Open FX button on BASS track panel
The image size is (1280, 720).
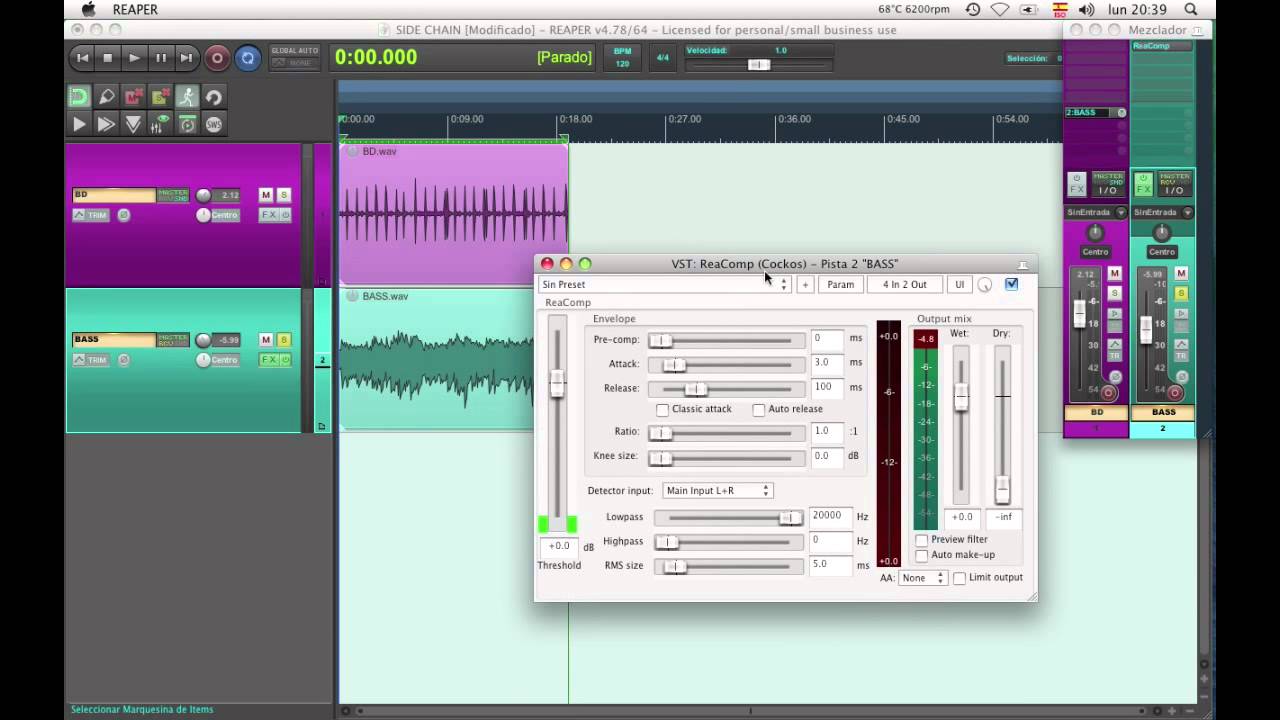pyautogui.click(x=268, y=360)
